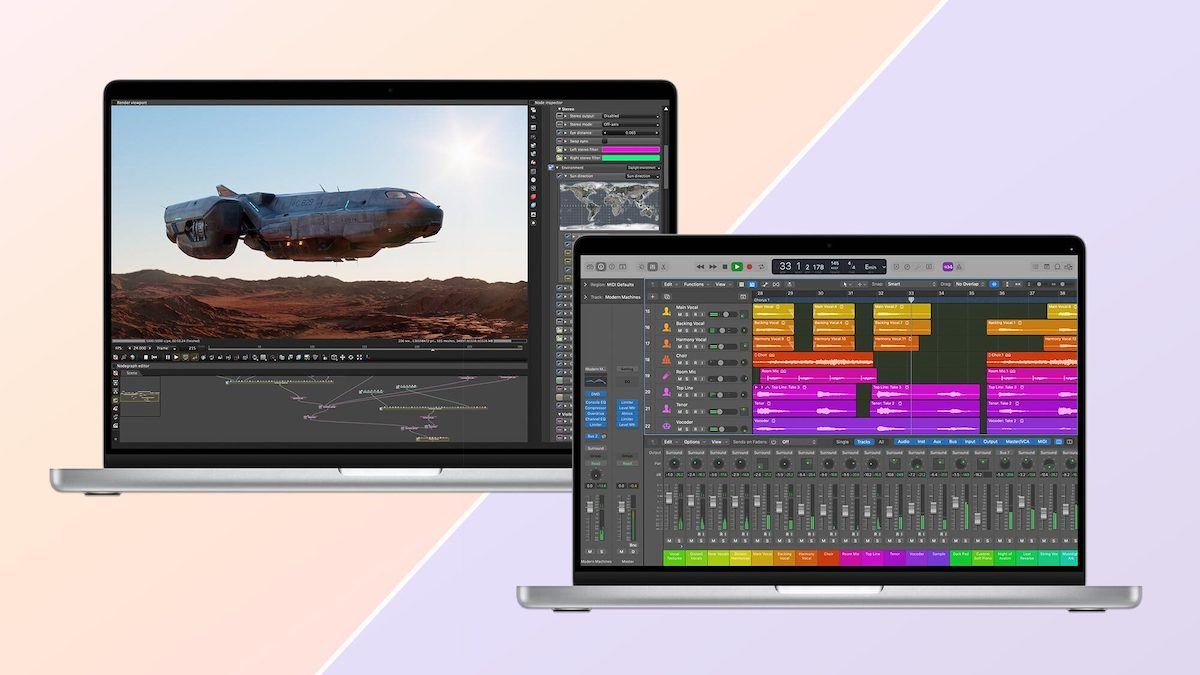This screenshot has width=1200, height=675.
Task: Click the red Record button in transport
Action: 748,267
